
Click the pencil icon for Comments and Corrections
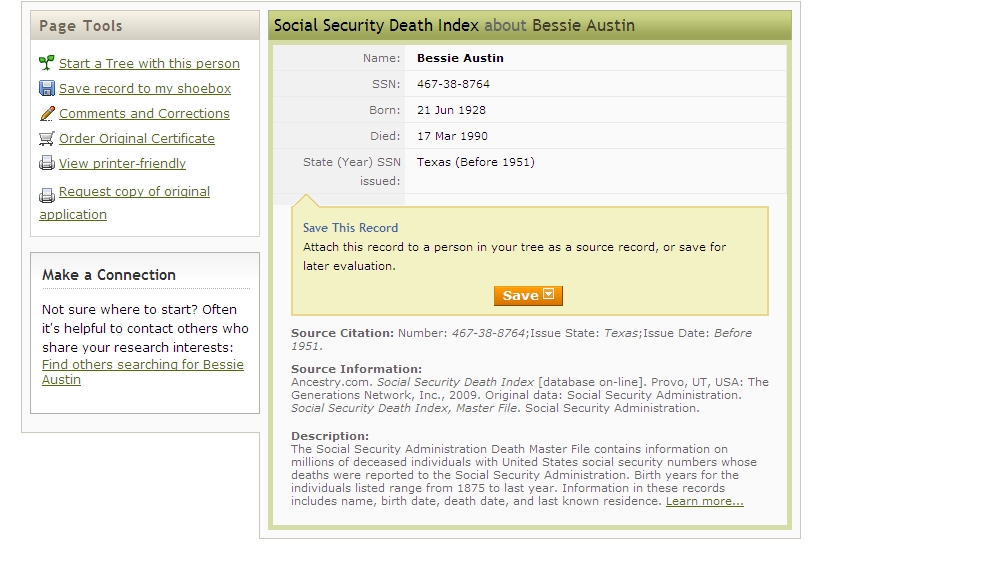click(x=46, y=113)
